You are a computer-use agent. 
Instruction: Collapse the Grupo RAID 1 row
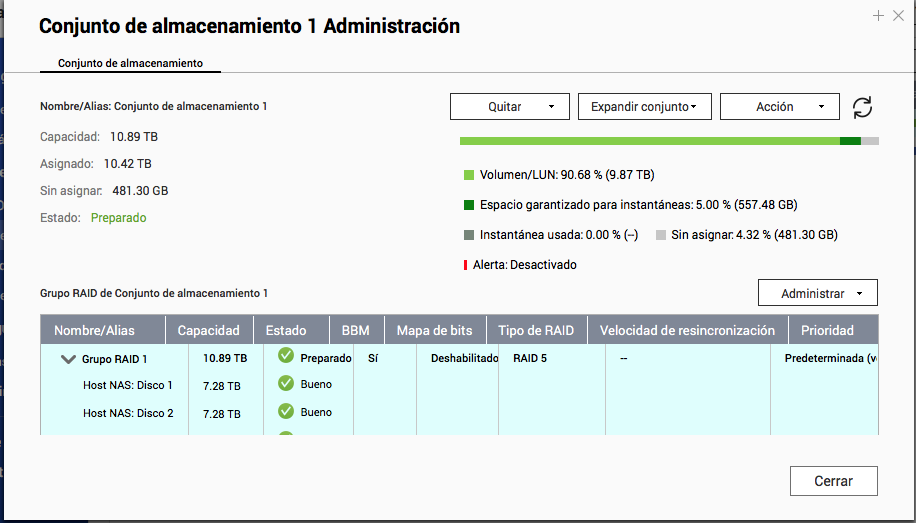[x=68, y=359]
